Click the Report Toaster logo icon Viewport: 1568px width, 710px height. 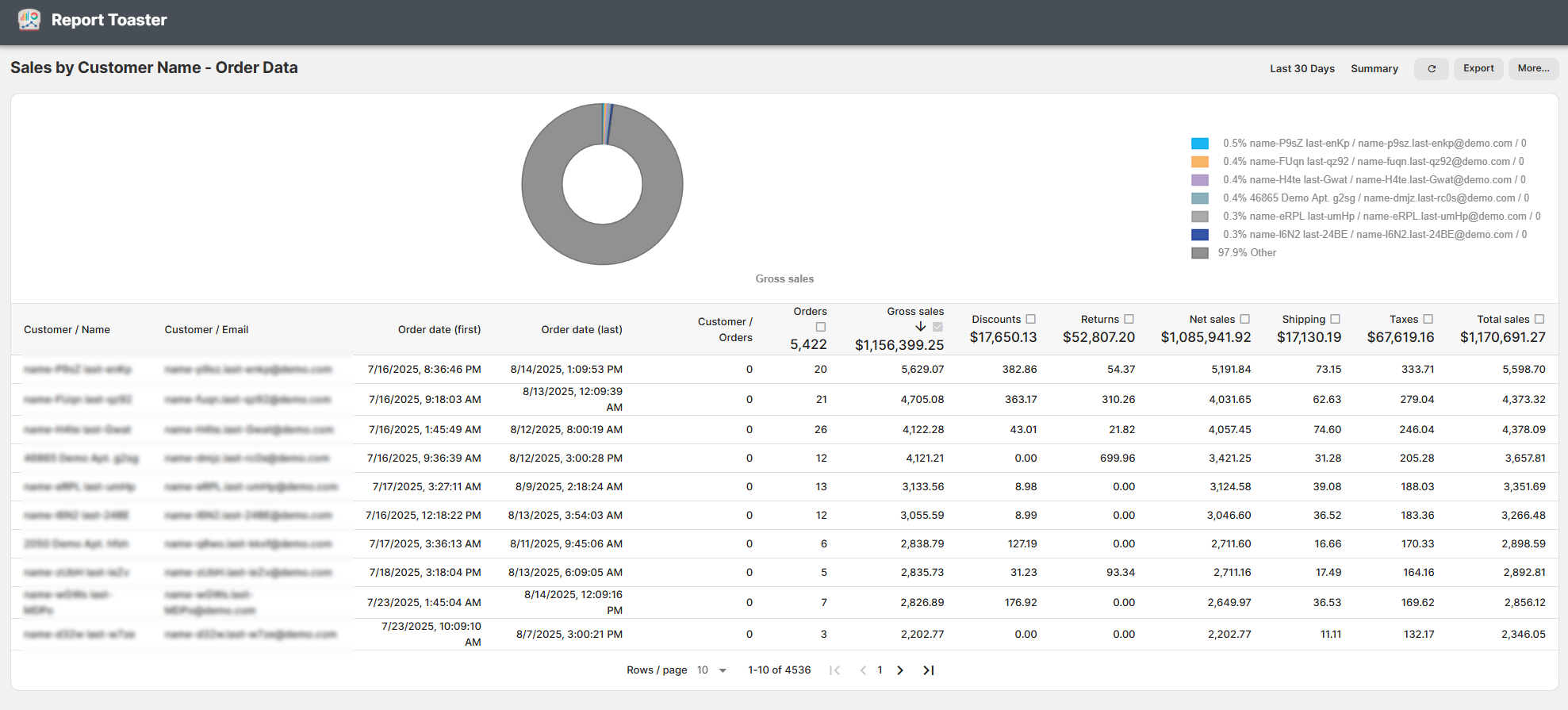click(x=29, y=20)
